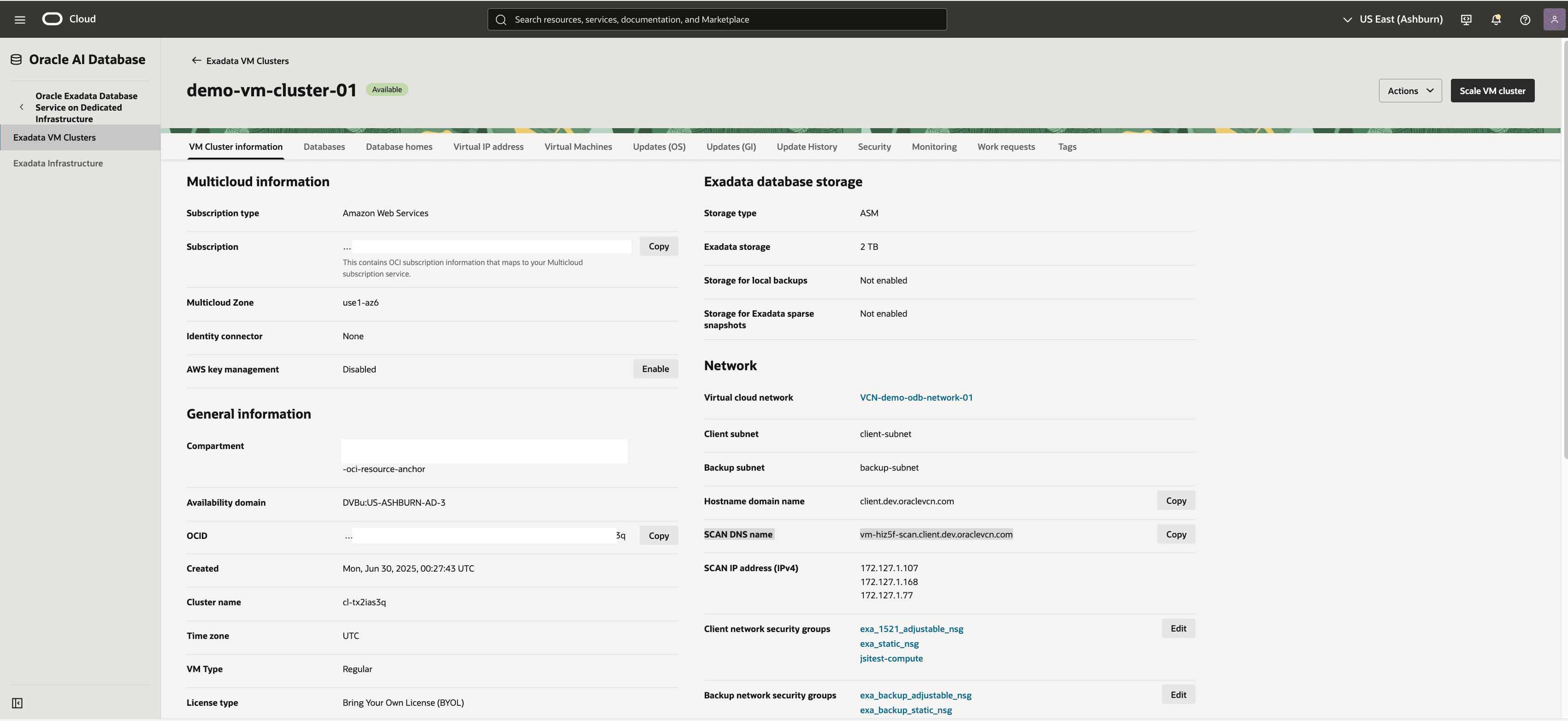Click availability domain DVBu:US-ASHBURN-AD-3

pos(394,502)
